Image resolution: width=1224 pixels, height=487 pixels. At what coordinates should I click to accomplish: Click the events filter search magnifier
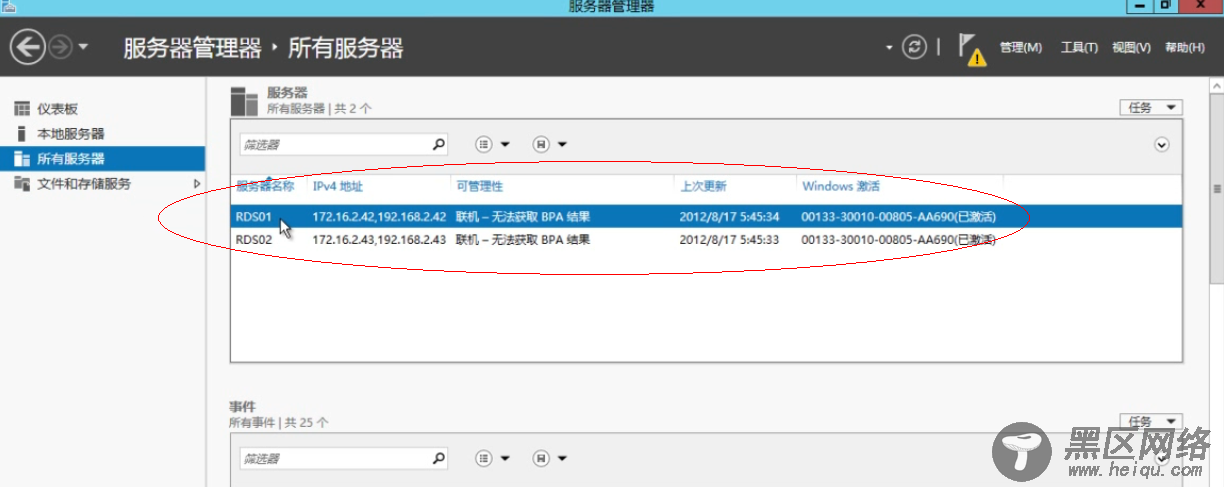438,459
